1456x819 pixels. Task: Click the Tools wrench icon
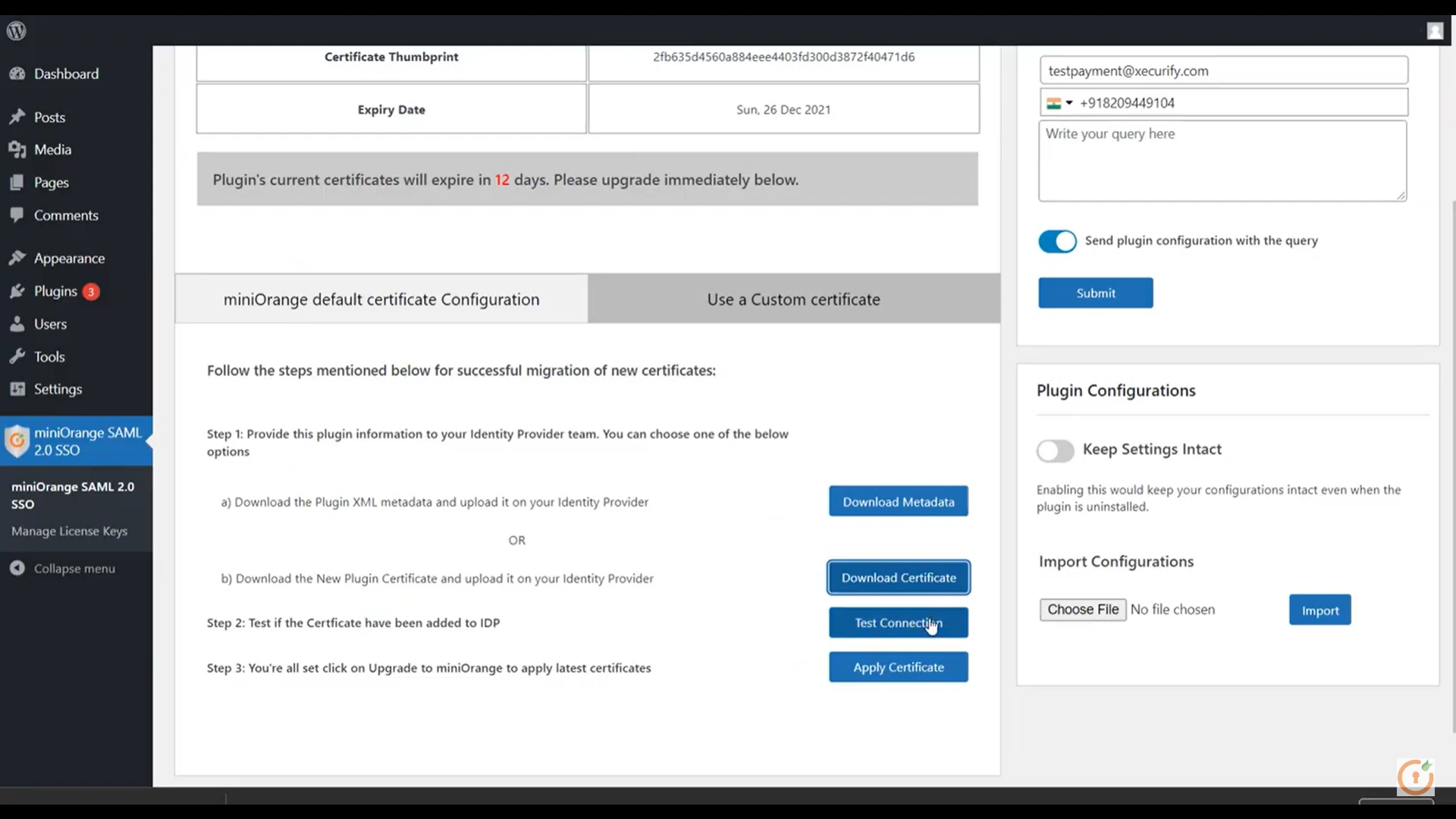pyautogui.click(x=17, y=356)
